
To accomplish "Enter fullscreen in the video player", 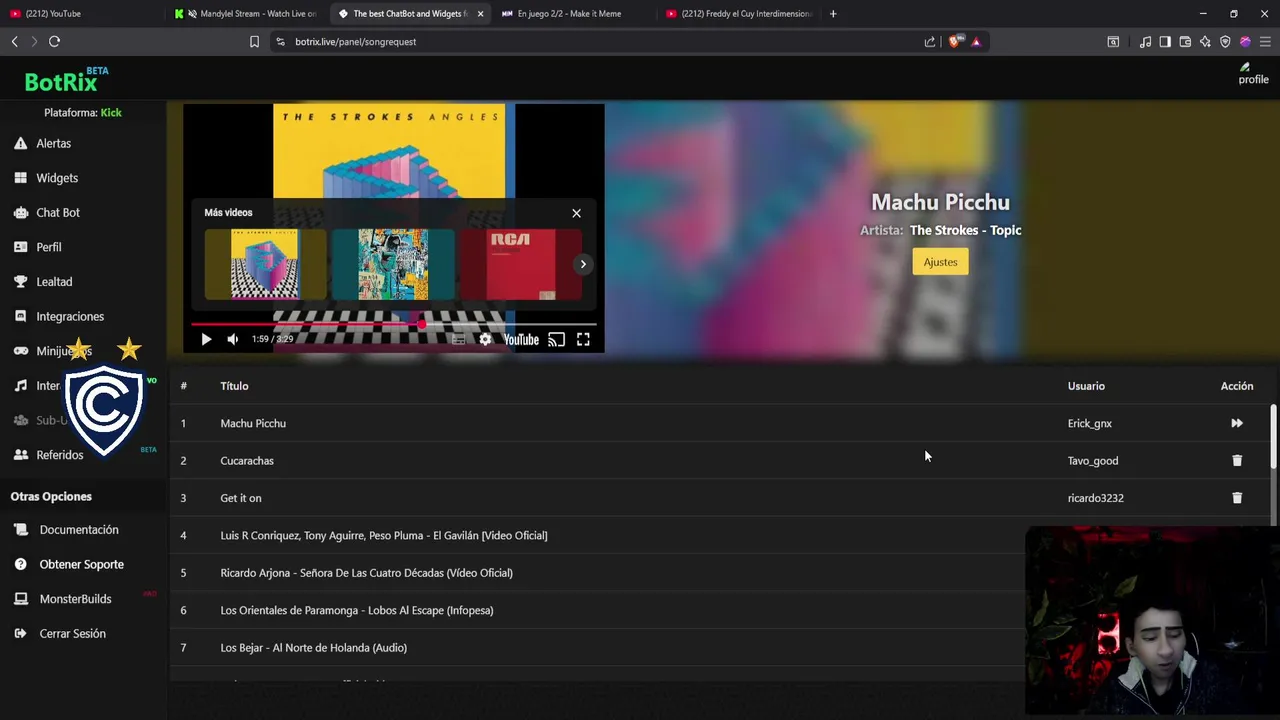I will (x=583, y=340).
